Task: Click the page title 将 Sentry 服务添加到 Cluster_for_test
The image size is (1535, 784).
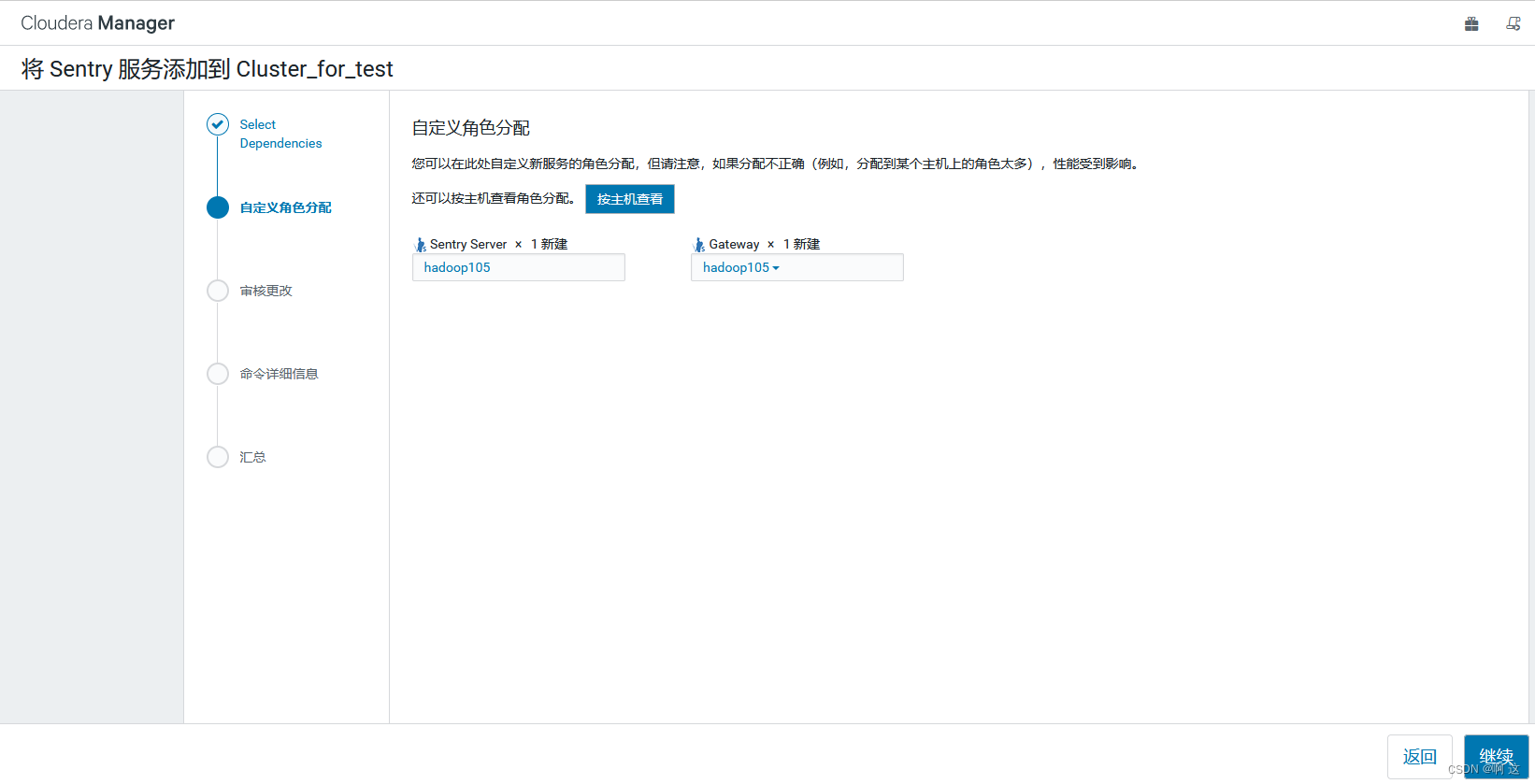Action: coord(207,69)
